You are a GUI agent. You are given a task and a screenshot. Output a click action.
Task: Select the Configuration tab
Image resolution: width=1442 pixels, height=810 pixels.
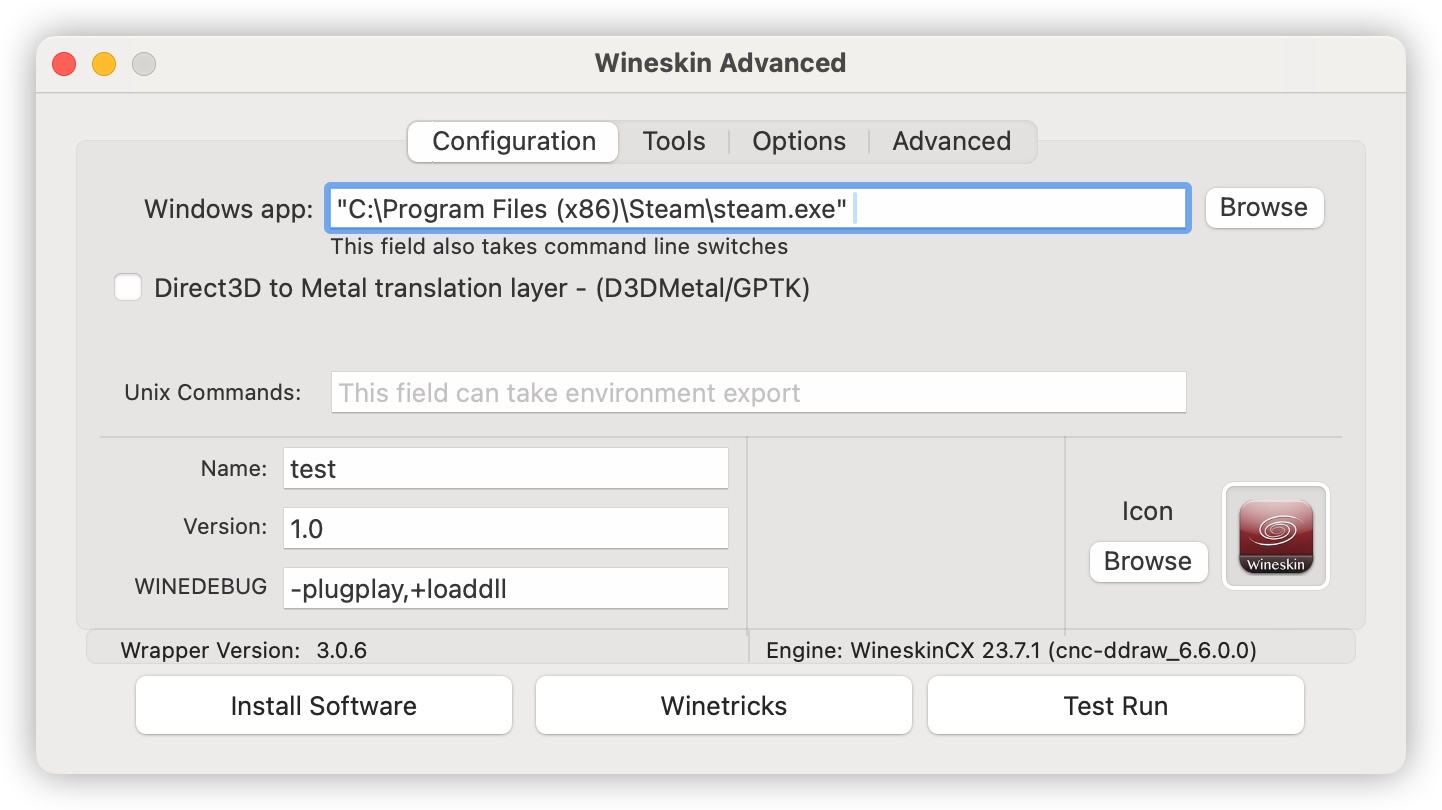point(512,141)
